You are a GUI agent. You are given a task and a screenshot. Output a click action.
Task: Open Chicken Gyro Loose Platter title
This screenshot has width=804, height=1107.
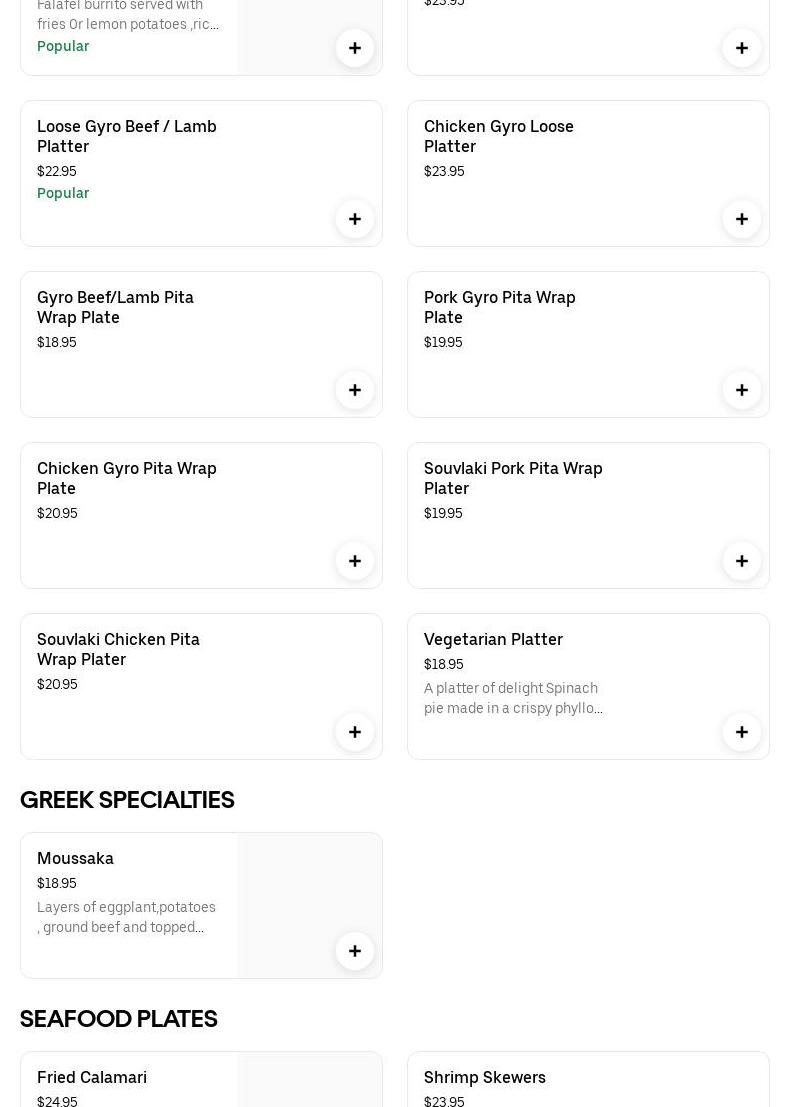click(x=499, y=136)
